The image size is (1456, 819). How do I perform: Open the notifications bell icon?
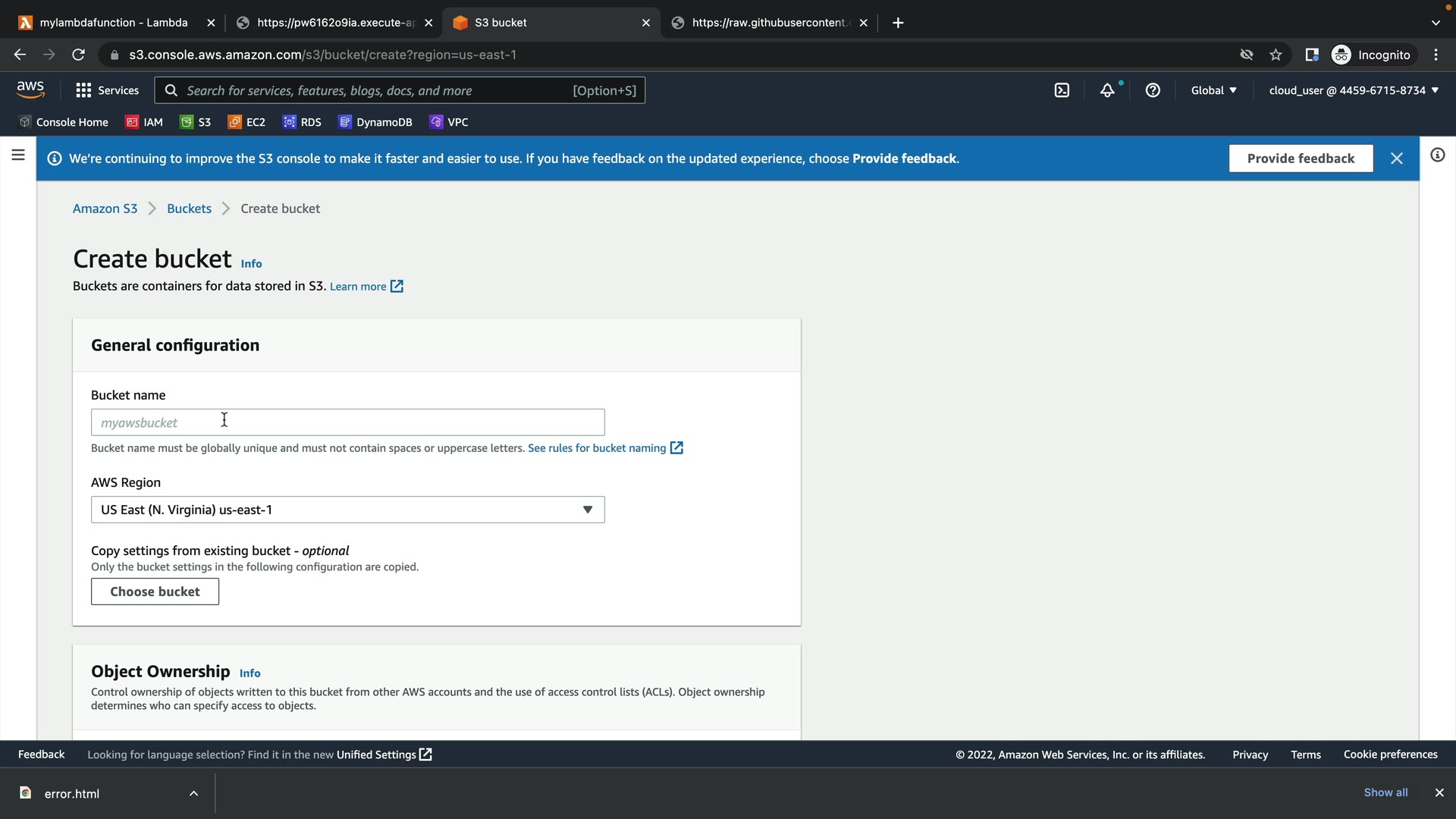click(x=1107, y=90)
